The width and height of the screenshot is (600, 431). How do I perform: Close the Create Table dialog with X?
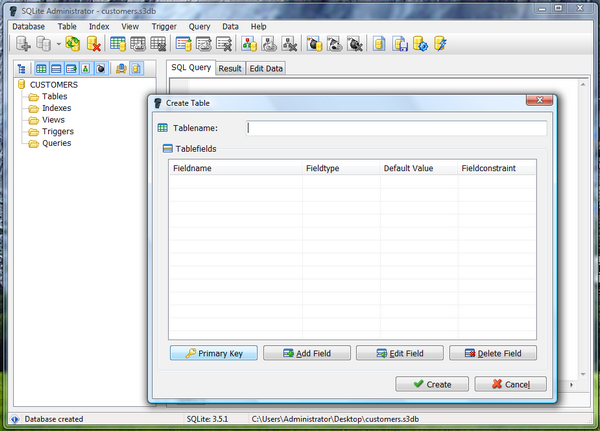tap(540, 100)
